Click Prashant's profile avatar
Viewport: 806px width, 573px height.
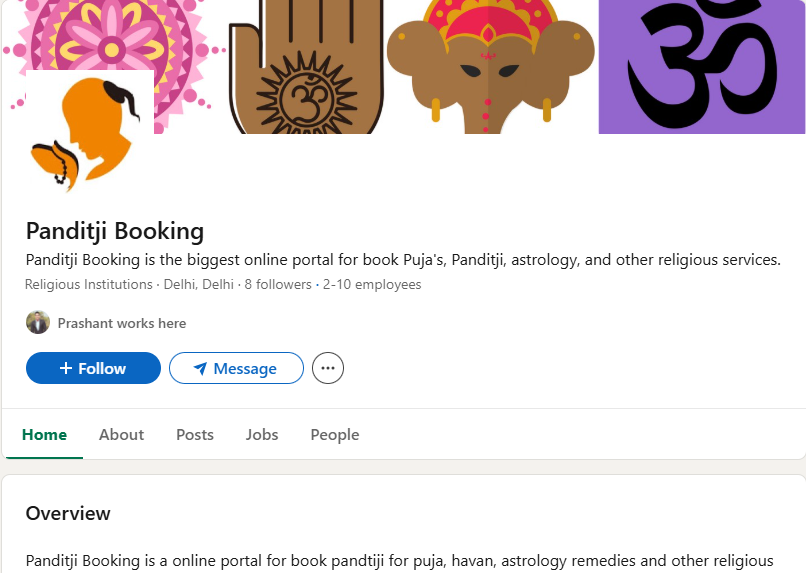[38, 323]
